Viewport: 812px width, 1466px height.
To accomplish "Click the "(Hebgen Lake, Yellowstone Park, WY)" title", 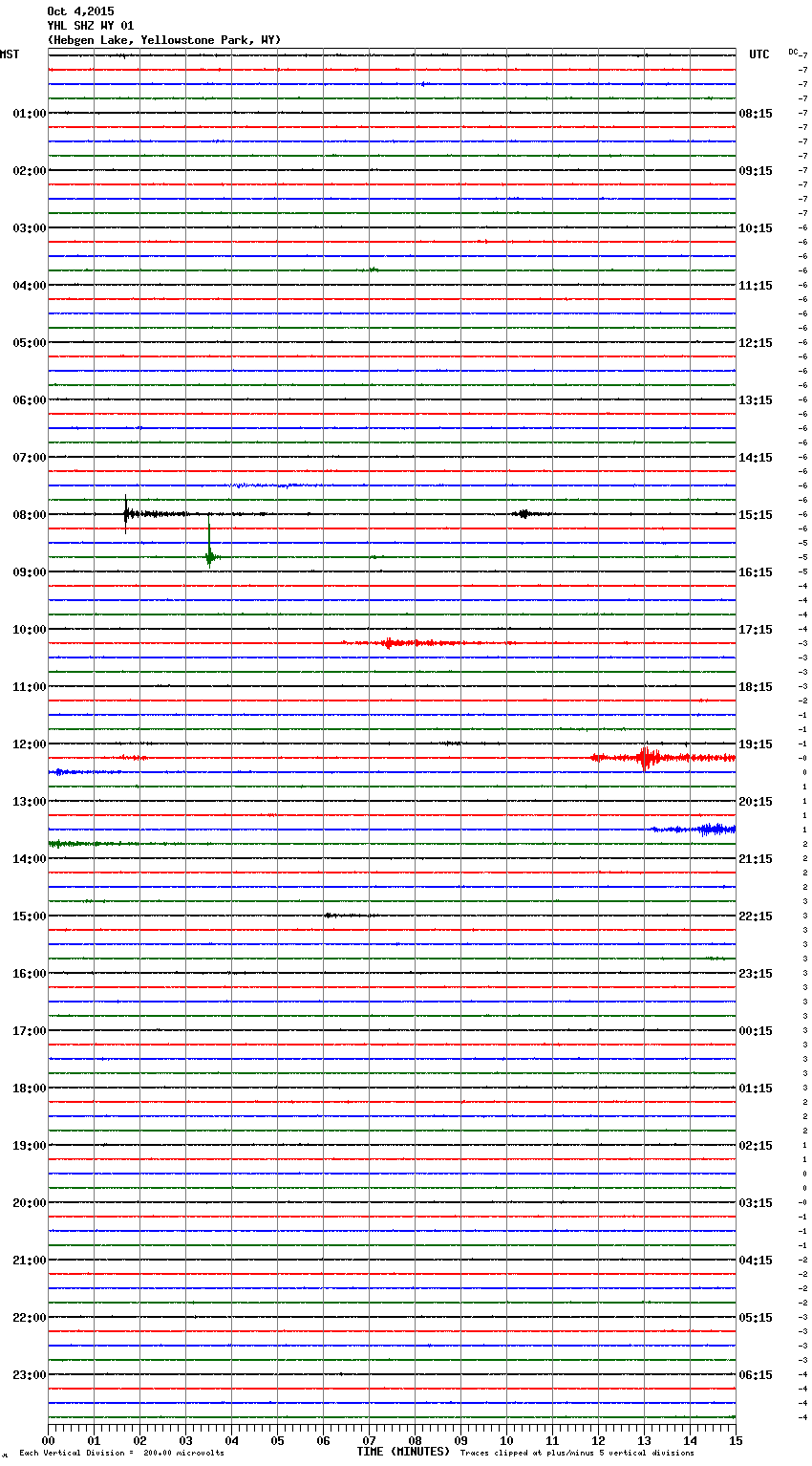I will (x=164, y=40).
